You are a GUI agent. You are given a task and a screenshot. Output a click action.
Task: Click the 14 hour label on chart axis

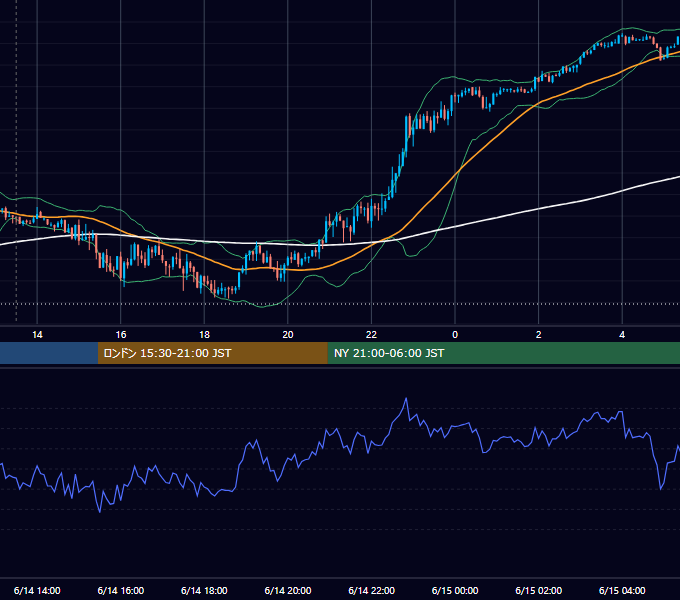37,335
